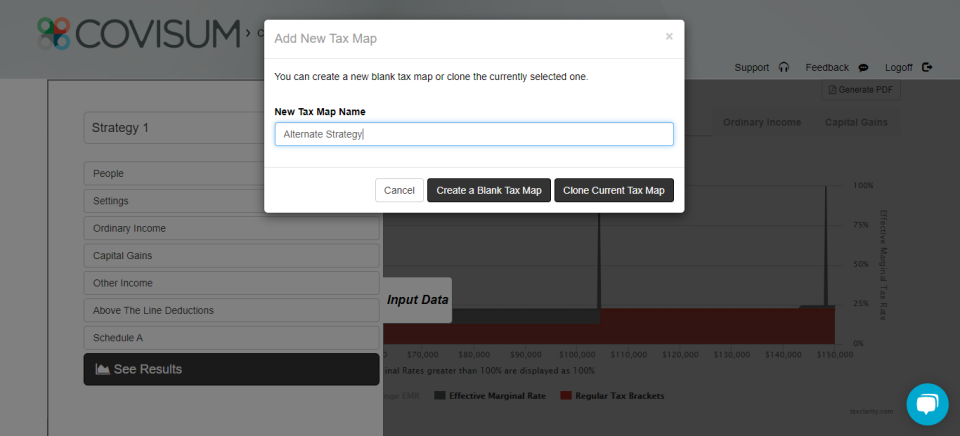The image size is (960, 436).
Task: Click the 75% axis label
Action: pos(860,225)
